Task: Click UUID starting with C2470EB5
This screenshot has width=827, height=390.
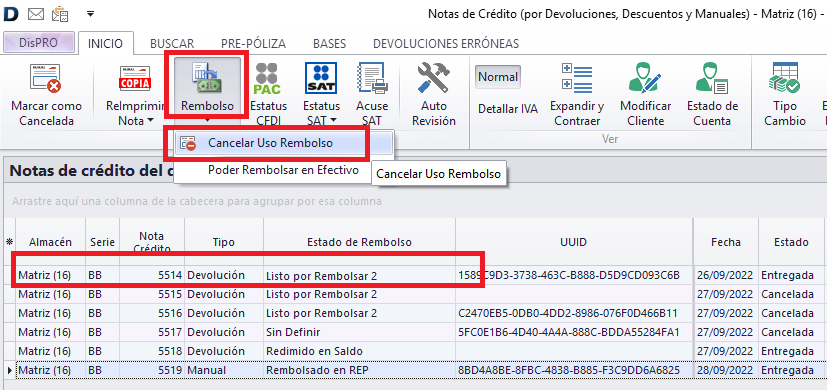Action: (x=574, y=313)
